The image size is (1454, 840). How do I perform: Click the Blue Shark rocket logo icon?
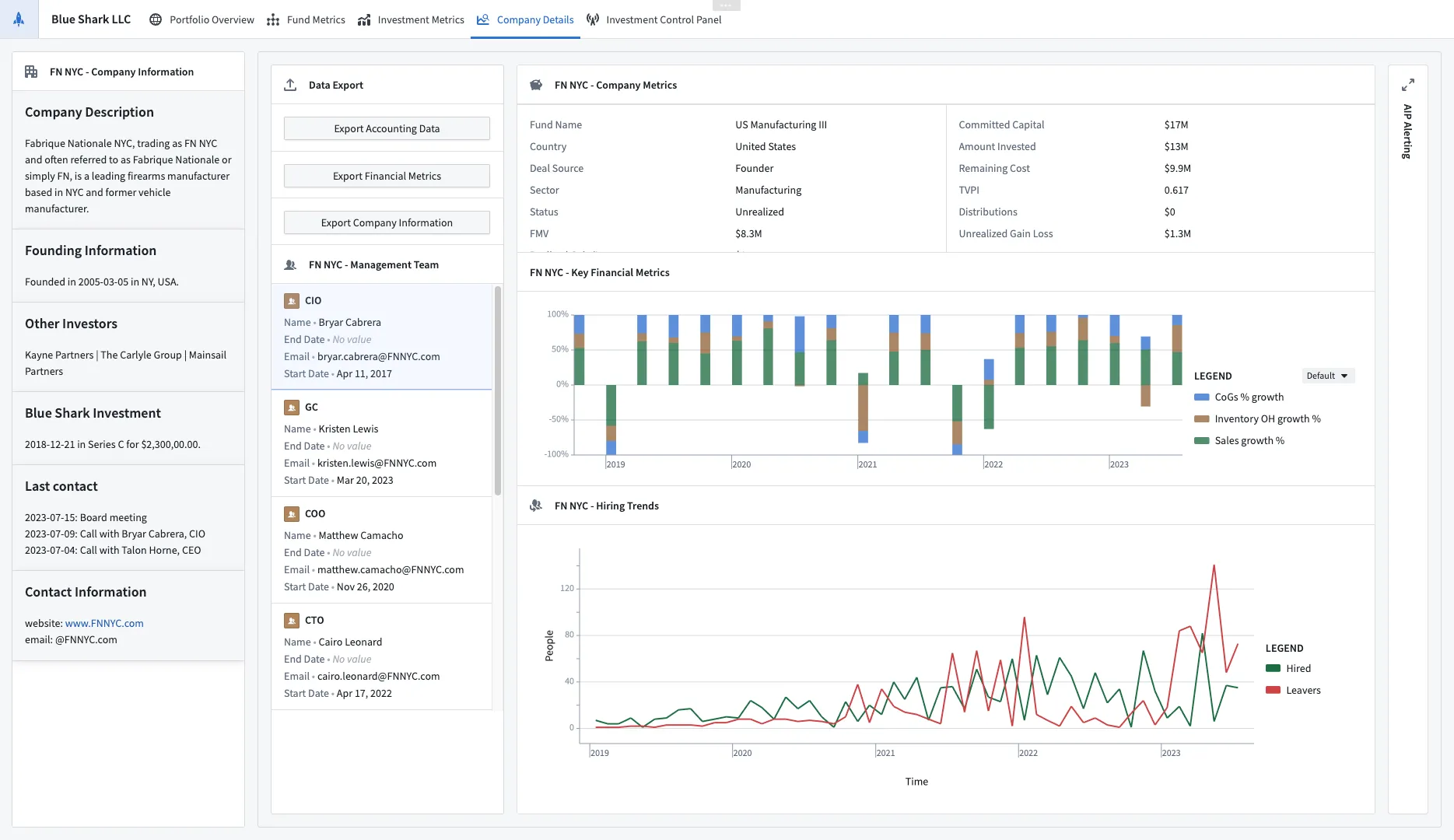tap(19, 19)
